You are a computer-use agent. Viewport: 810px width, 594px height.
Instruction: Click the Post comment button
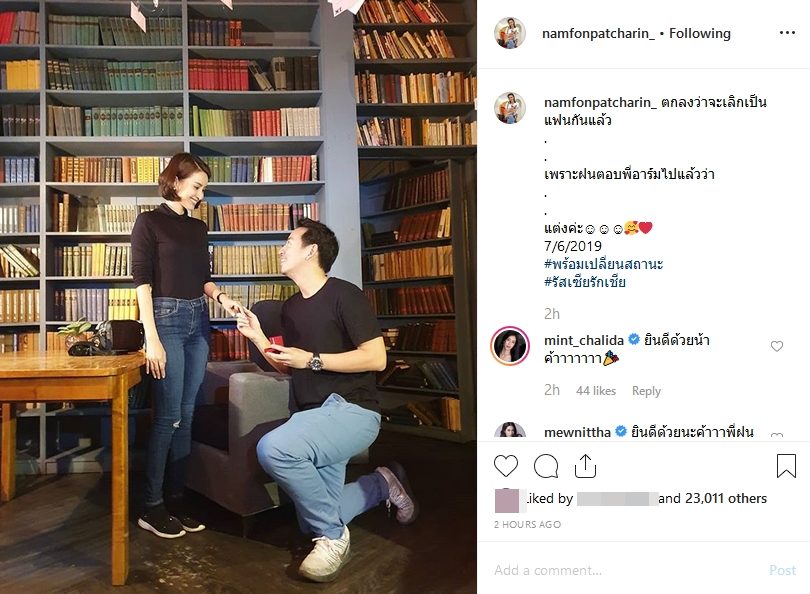[783, 570]
